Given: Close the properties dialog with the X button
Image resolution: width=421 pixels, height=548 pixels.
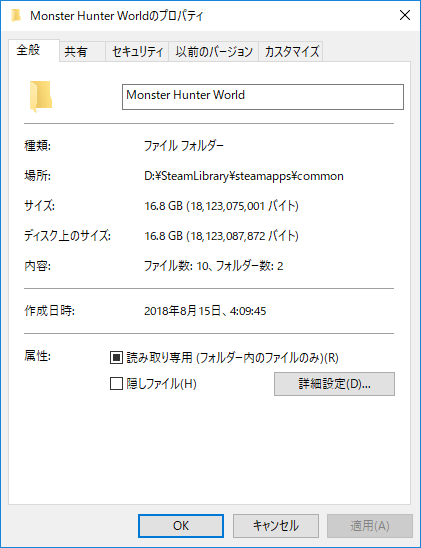Looking at the screenshot, I should tap(405, 15).
